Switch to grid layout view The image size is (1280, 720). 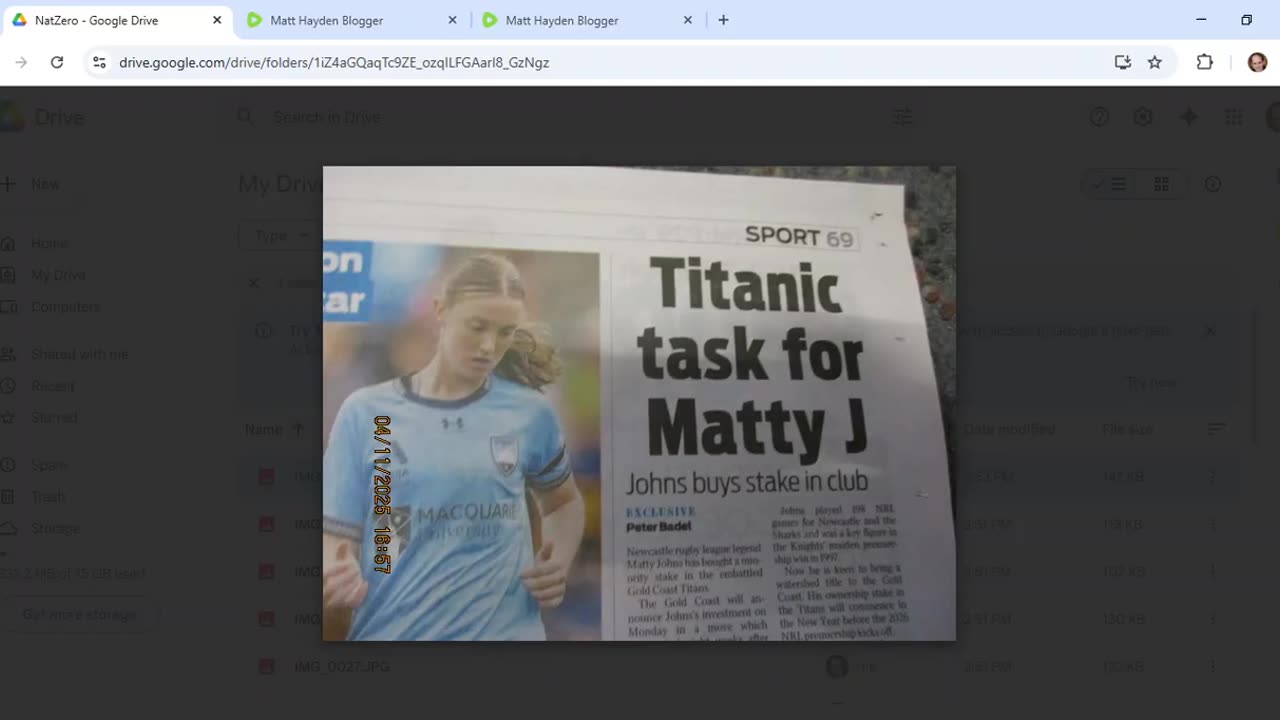click(x=1161, y=184)
